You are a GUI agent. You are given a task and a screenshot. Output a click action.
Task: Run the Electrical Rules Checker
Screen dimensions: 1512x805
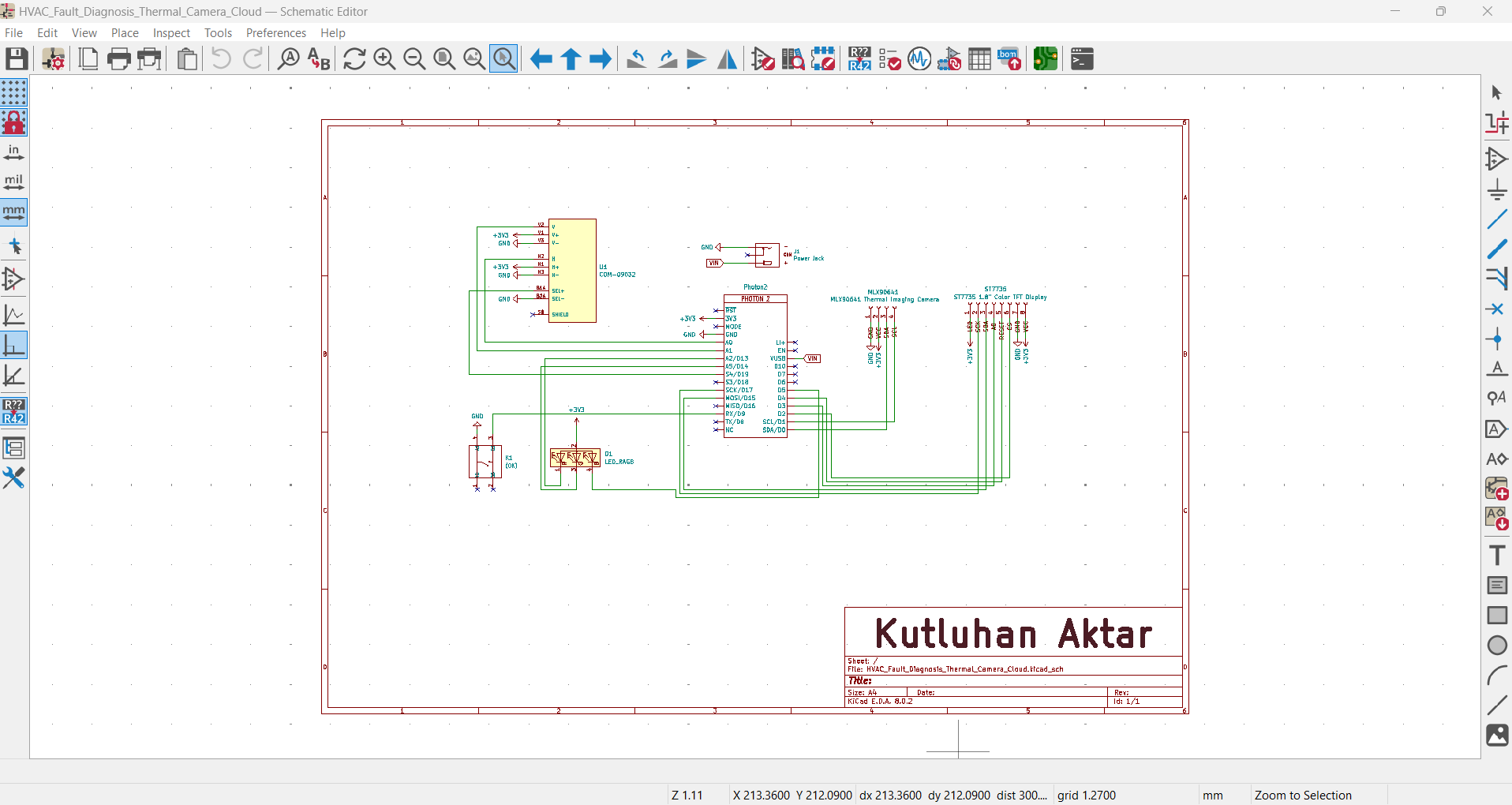pos(889,58)
